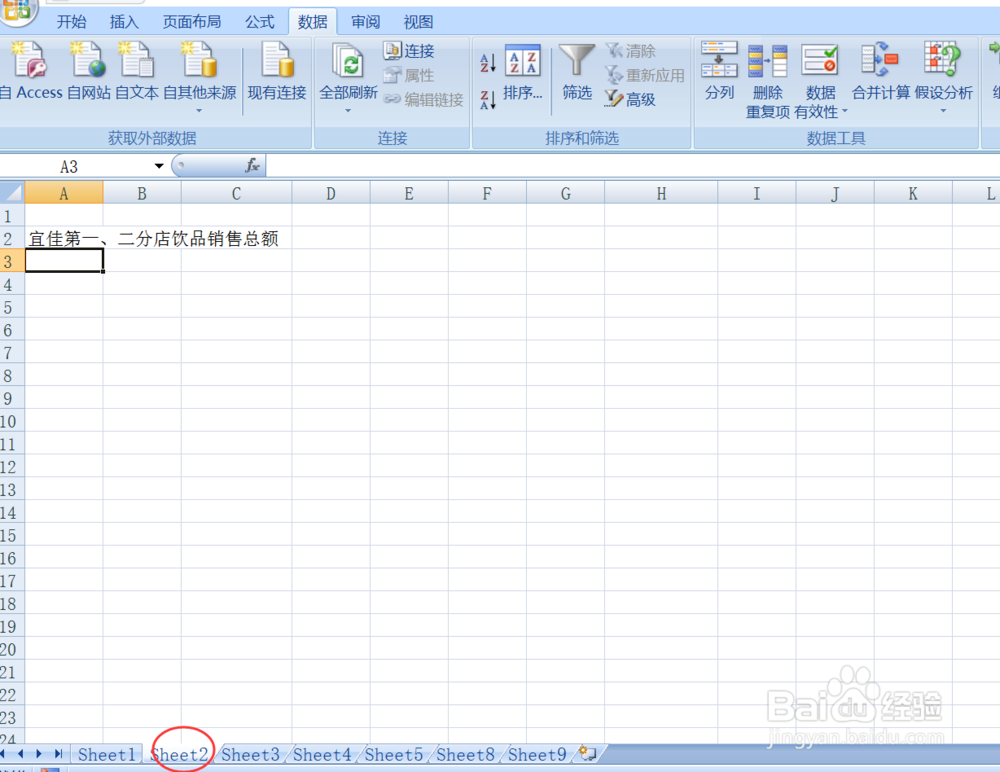Open the Formulas (公式) tab
This screenshot has width=1000, height=772.
coord(260,22)
